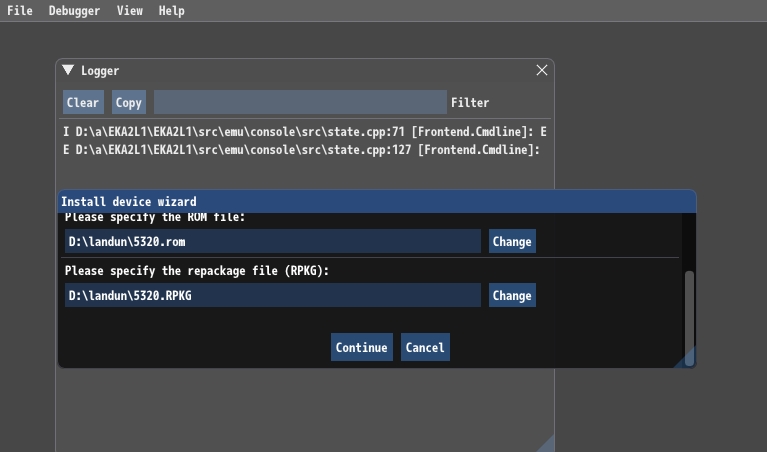Select the state.cpp:71 info log line
The height and width of the screenshot is (452, 767).
click(305, 132)
